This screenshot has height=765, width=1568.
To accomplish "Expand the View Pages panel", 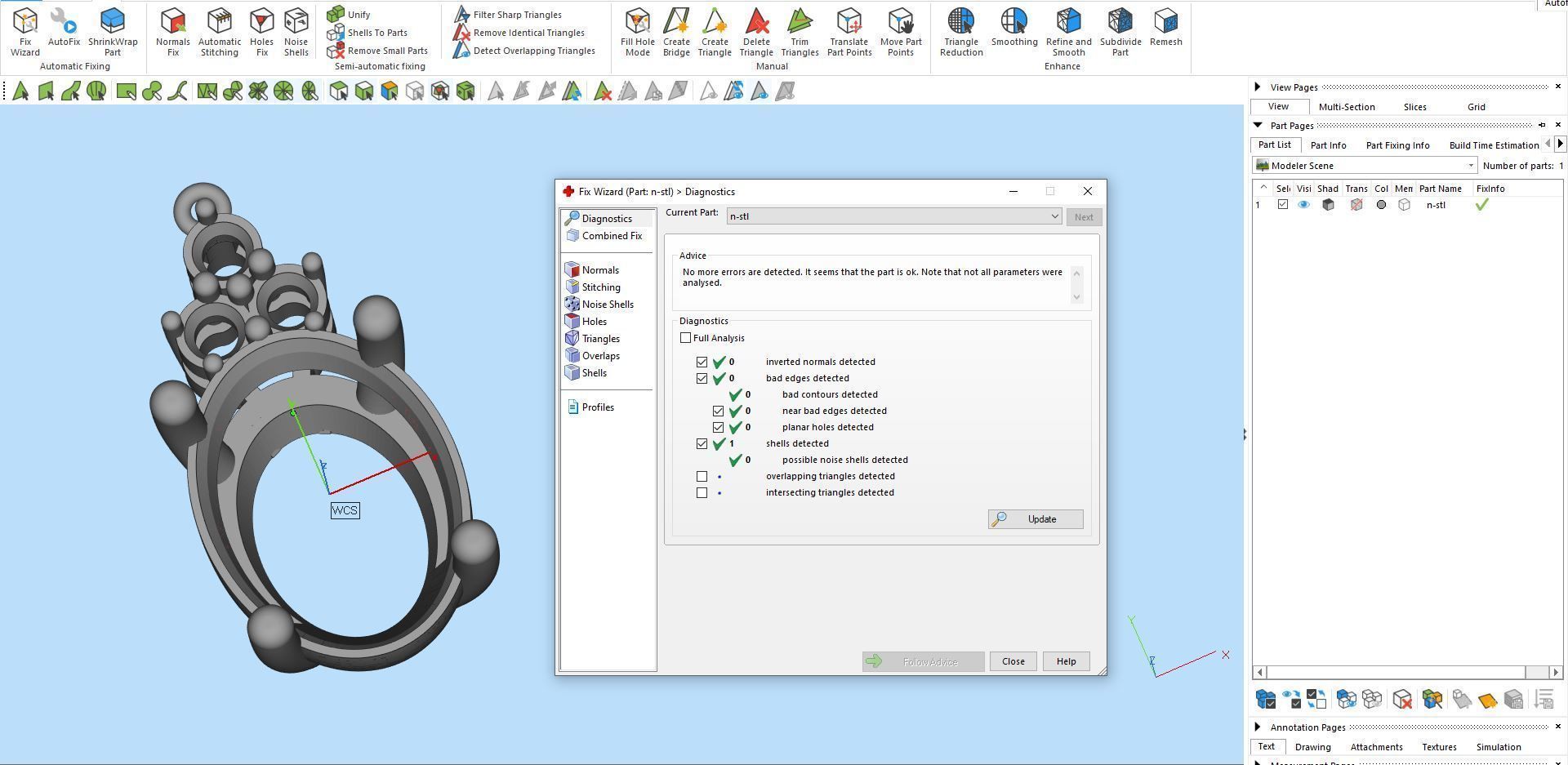I will 1258,87.
